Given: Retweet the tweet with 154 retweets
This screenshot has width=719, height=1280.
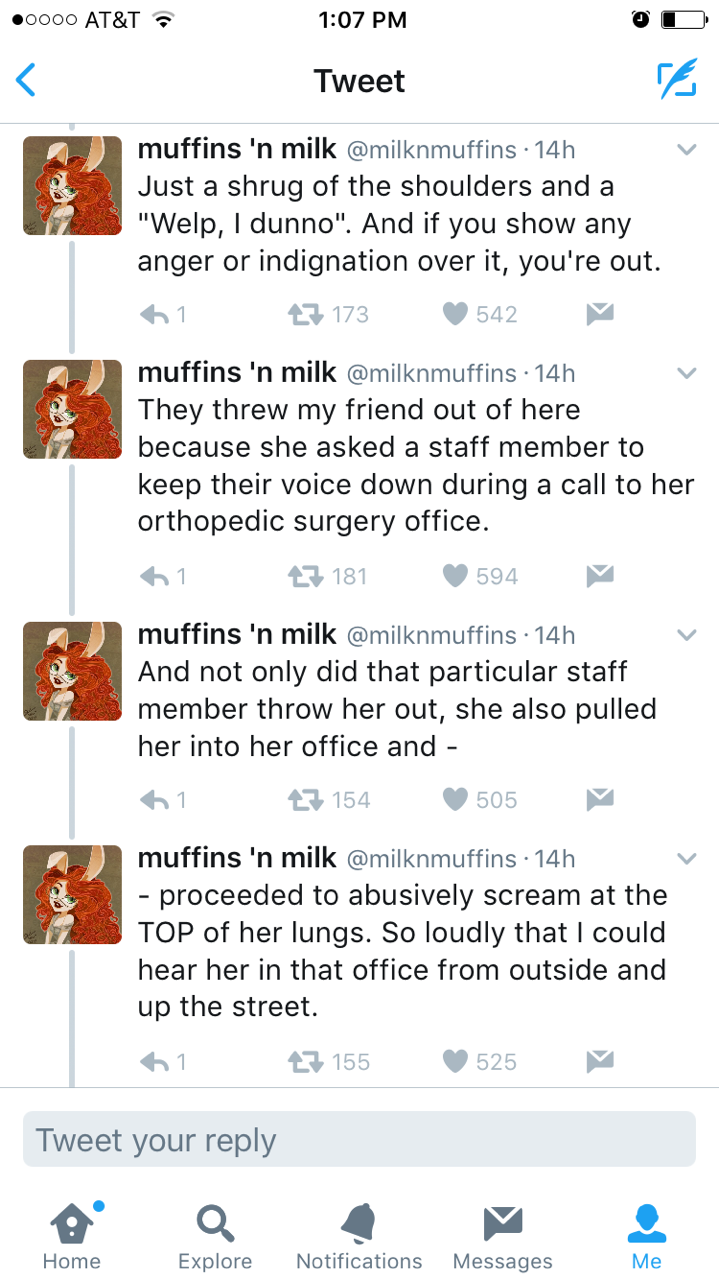Looking at the screenshot, I should (x=300, y=799).
